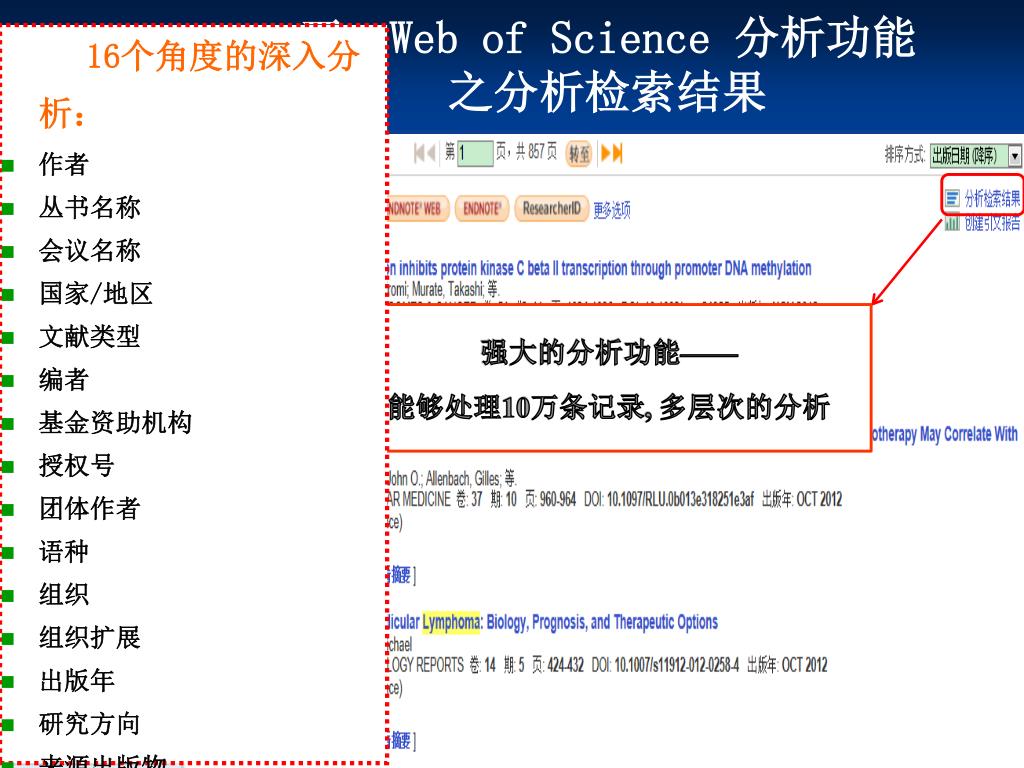Click the 创建引文报告 bar chart icon
1024x768 pixels.
[x=952, y=223]
